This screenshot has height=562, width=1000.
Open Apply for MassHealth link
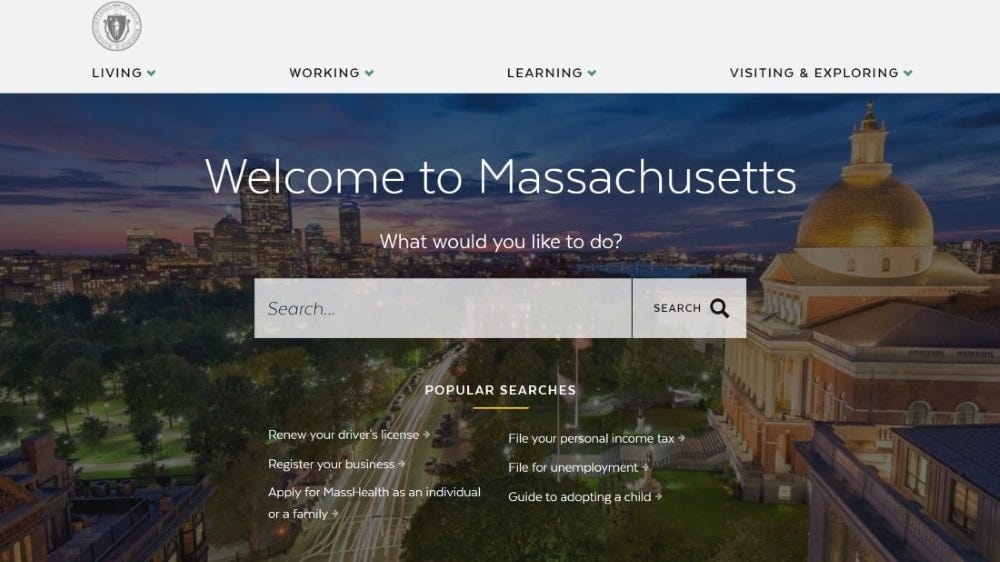pyautogui.click(x=374, y=503)
